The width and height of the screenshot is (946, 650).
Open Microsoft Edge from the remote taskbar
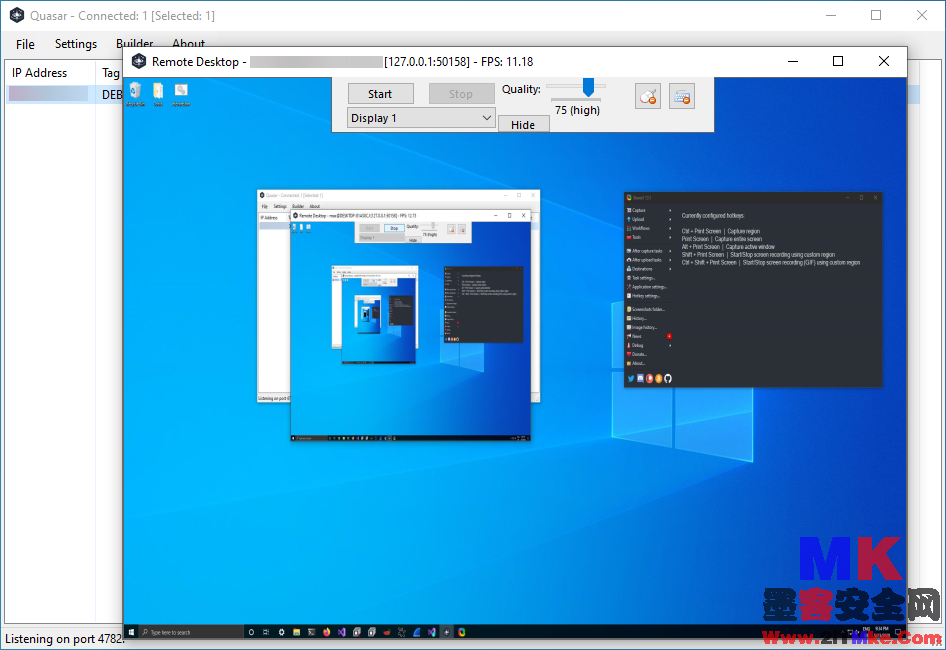(416, 631)
